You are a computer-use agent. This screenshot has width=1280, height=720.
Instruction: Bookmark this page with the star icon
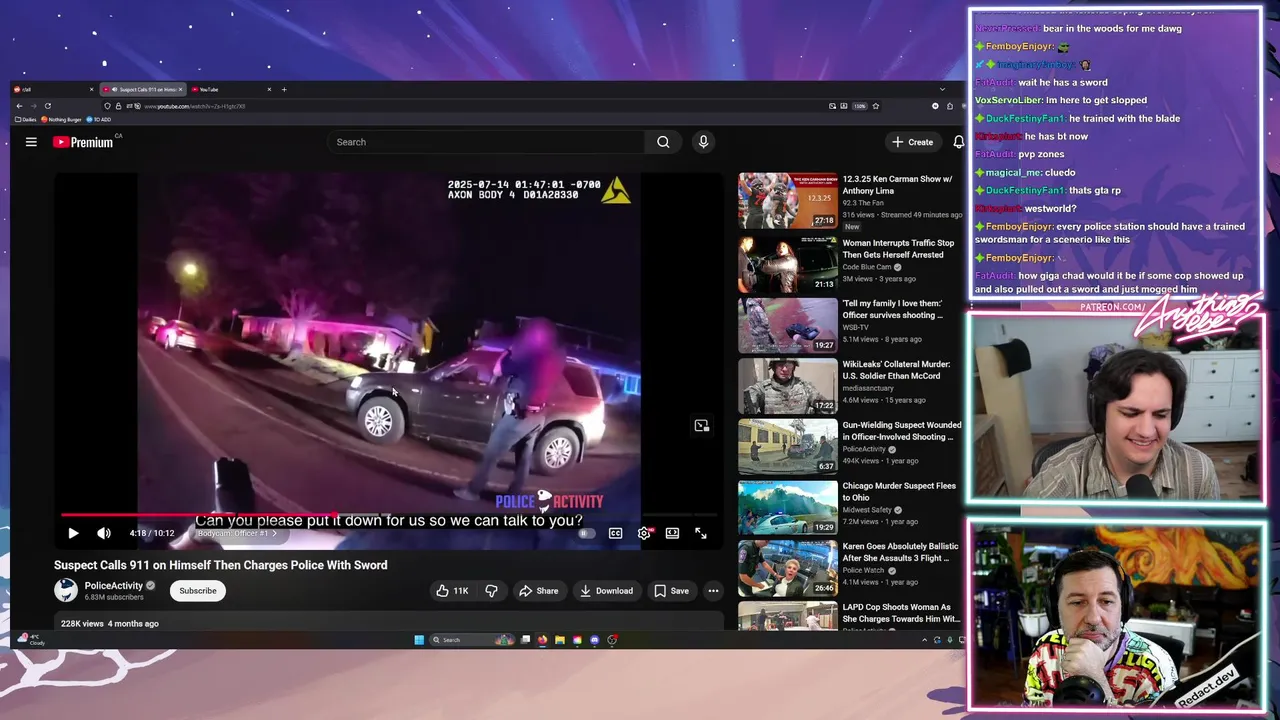tap(876, 106)
